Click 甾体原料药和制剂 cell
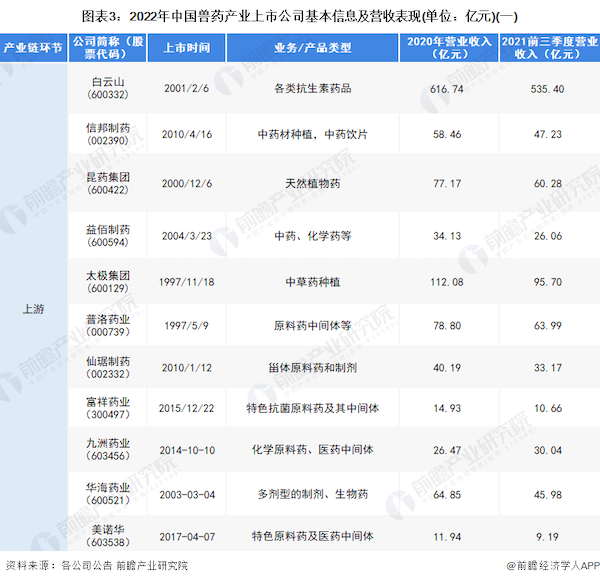This screenshot has width=600, height=582. click(x=313, y=368)
